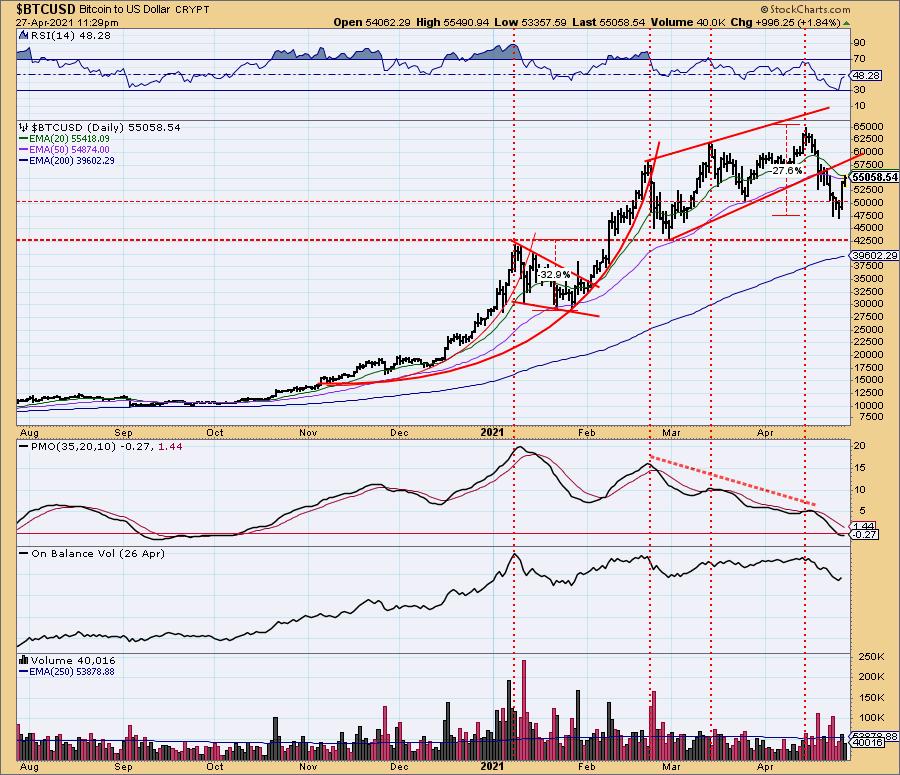Click the 'Open 54062.29' value

pyautogui.click(x=372, y=22)
